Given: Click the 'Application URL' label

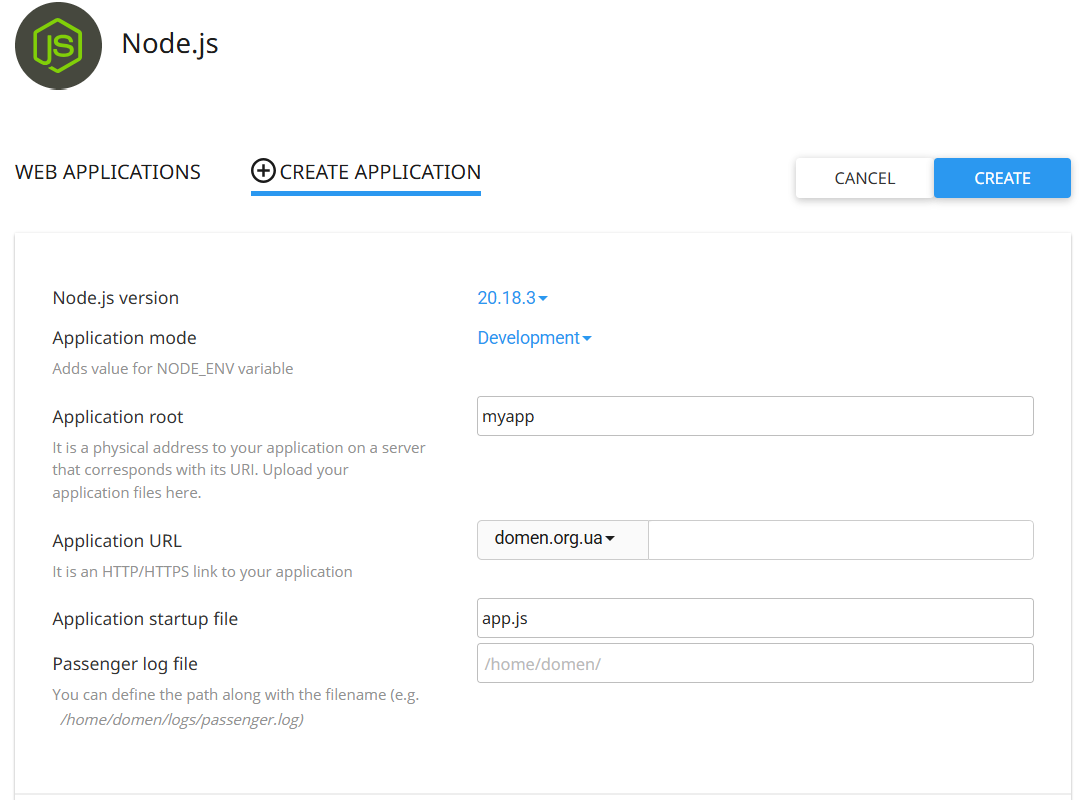Looking at the screenshot, I should pyautogui.click(x=117, y=541).
